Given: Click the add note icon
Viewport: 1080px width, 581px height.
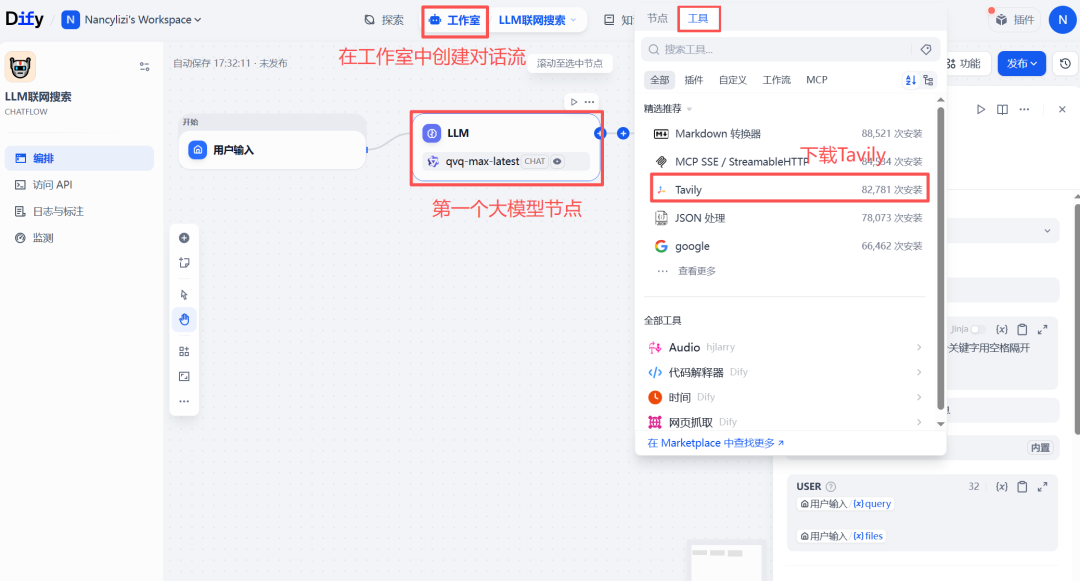Looking at the screenshot, I should click(x=184, y=263).
